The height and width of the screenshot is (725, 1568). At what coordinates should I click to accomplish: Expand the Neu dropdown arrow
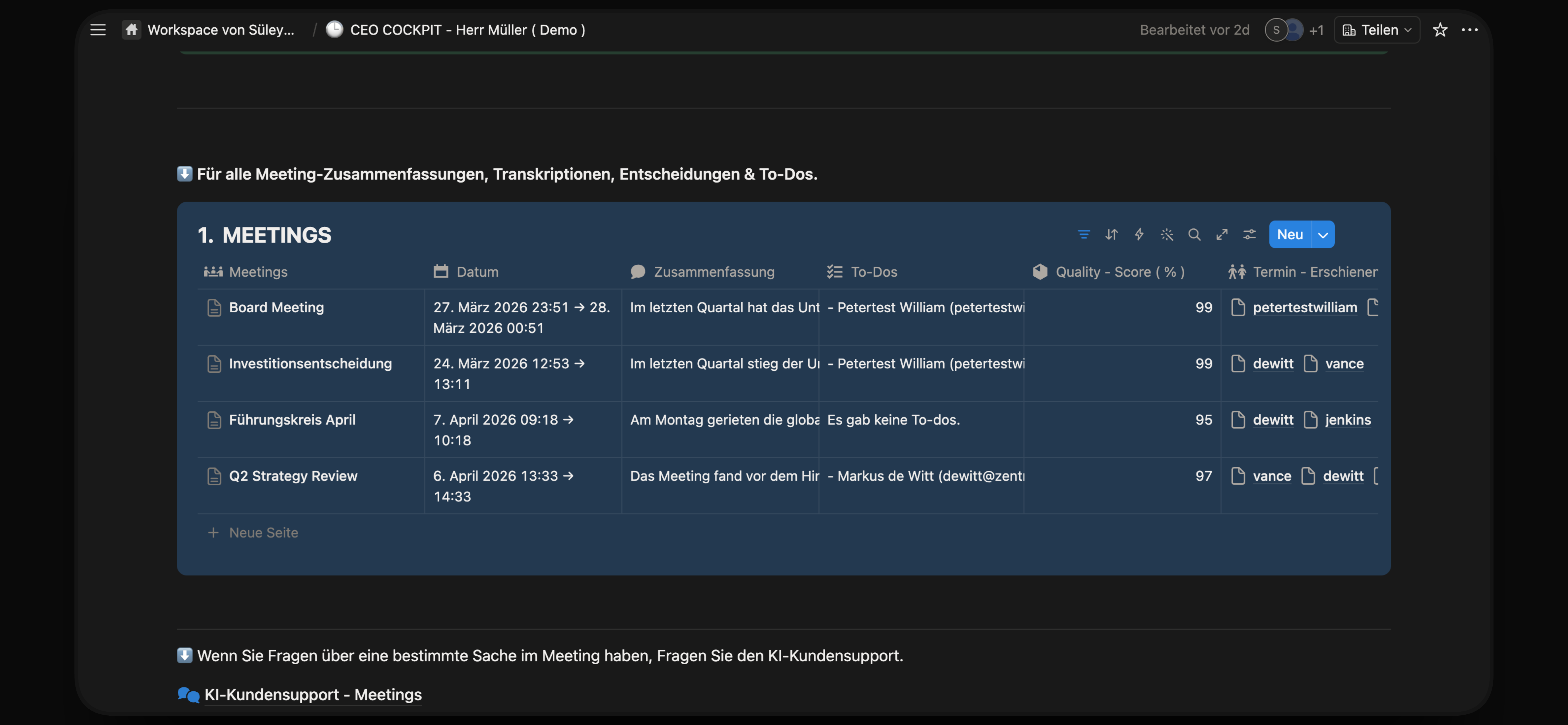(1323, 234)
